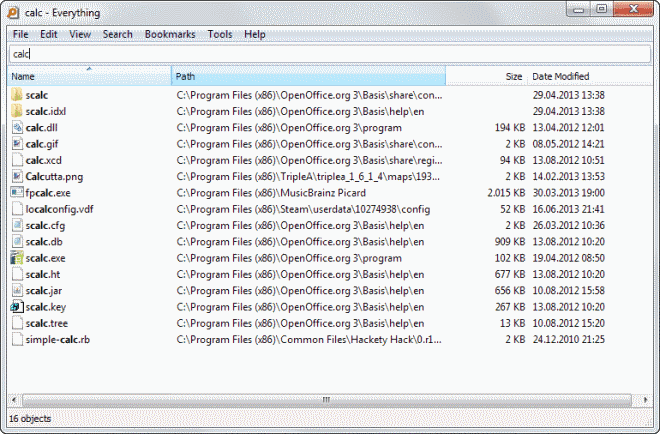Select the calc.gif image icon
660x434 pixels.
click(17, 144)
